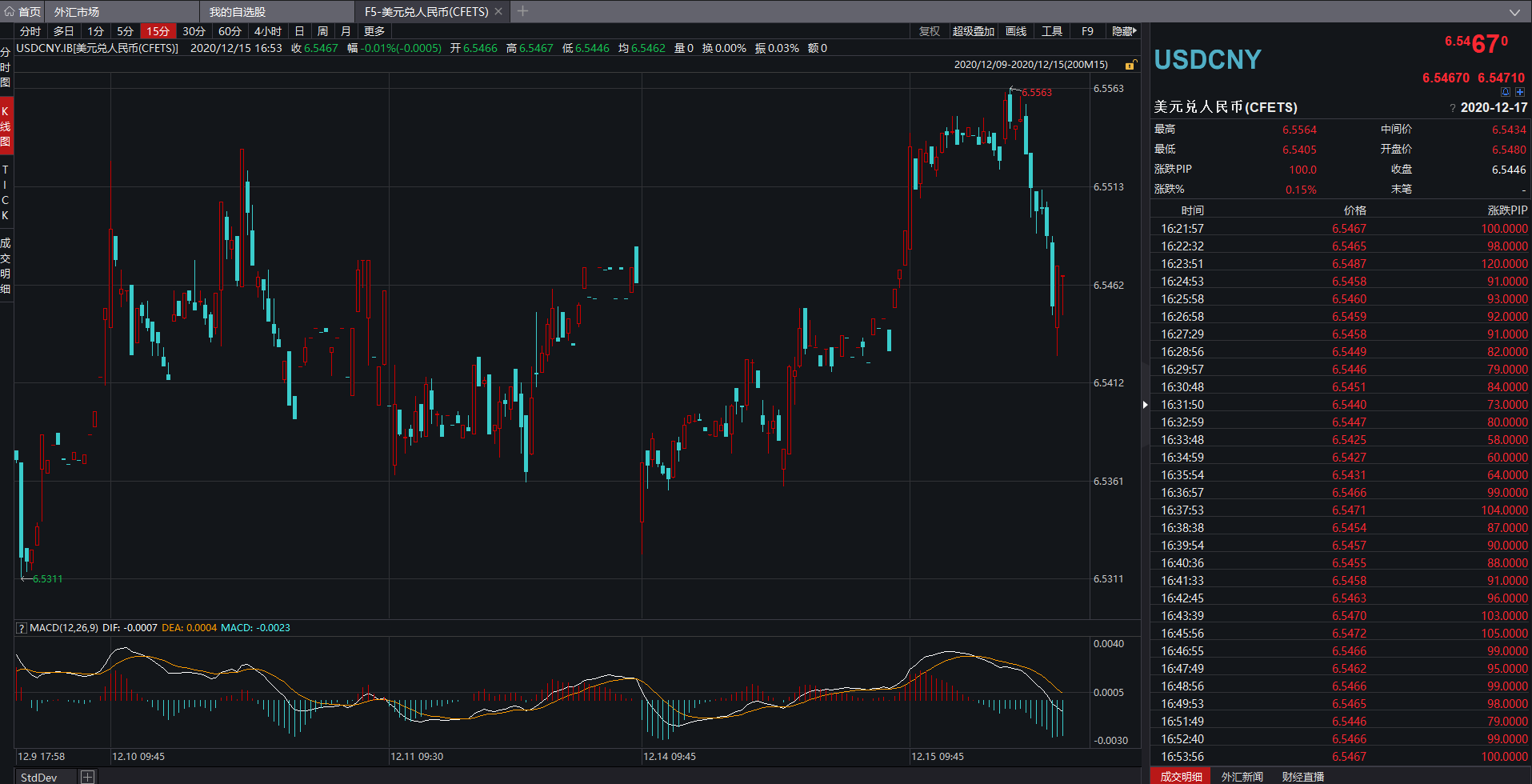Click the MACD(12,26,9) indicator label

click(x=64, y=628)
